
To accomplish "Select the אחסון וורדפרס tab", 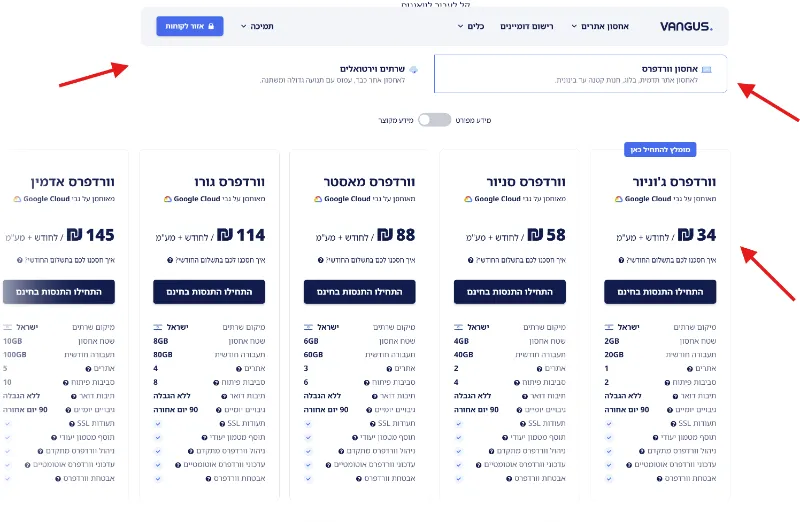I will pos(581,73).
